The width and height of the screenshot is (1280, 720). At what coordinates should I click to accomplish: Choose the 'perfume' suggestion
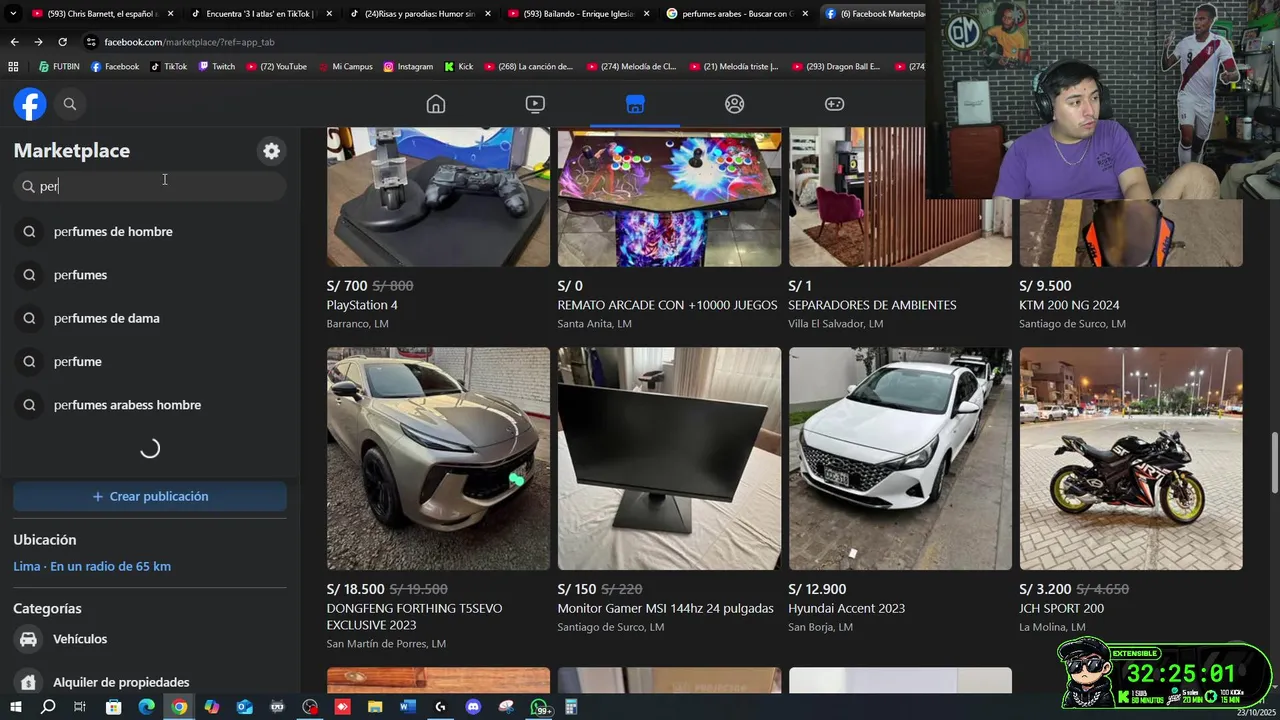tap(150, 362)
